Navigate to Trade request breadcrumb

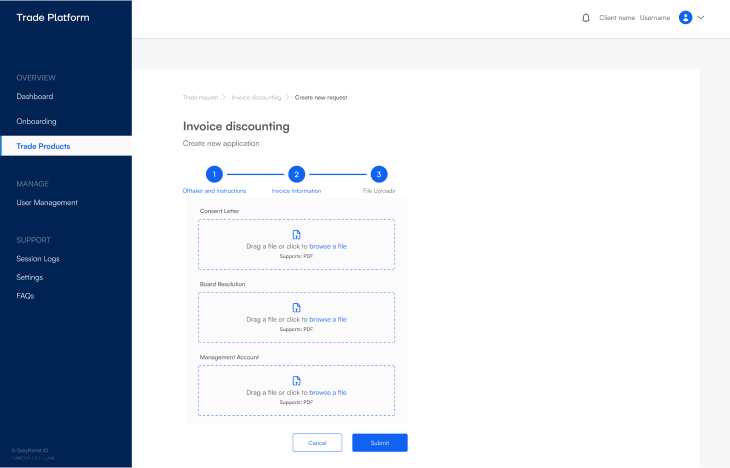point(201,98)
